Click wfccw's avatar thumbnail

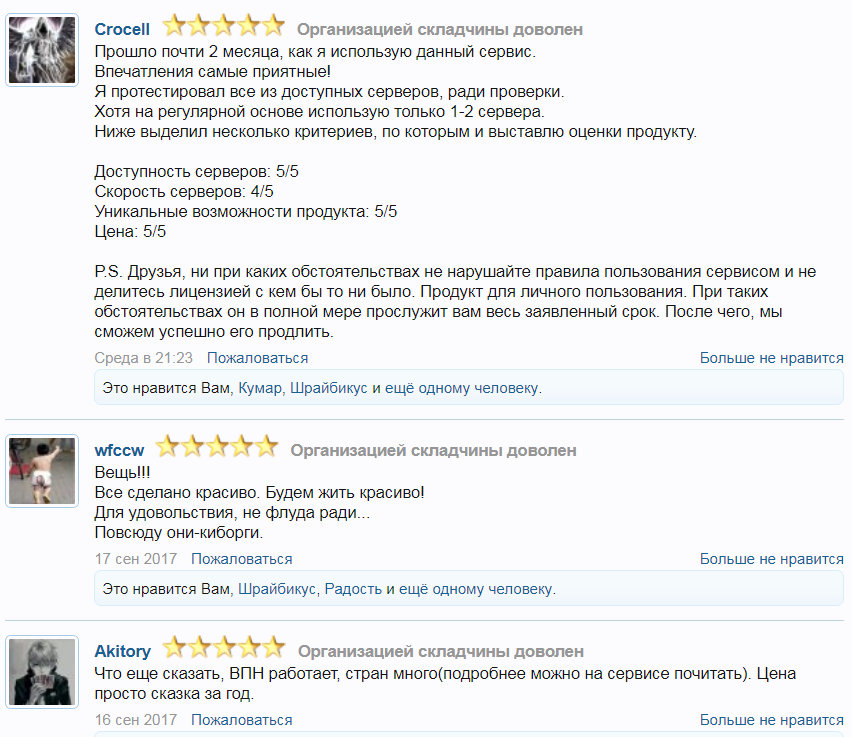click(42, 470)
